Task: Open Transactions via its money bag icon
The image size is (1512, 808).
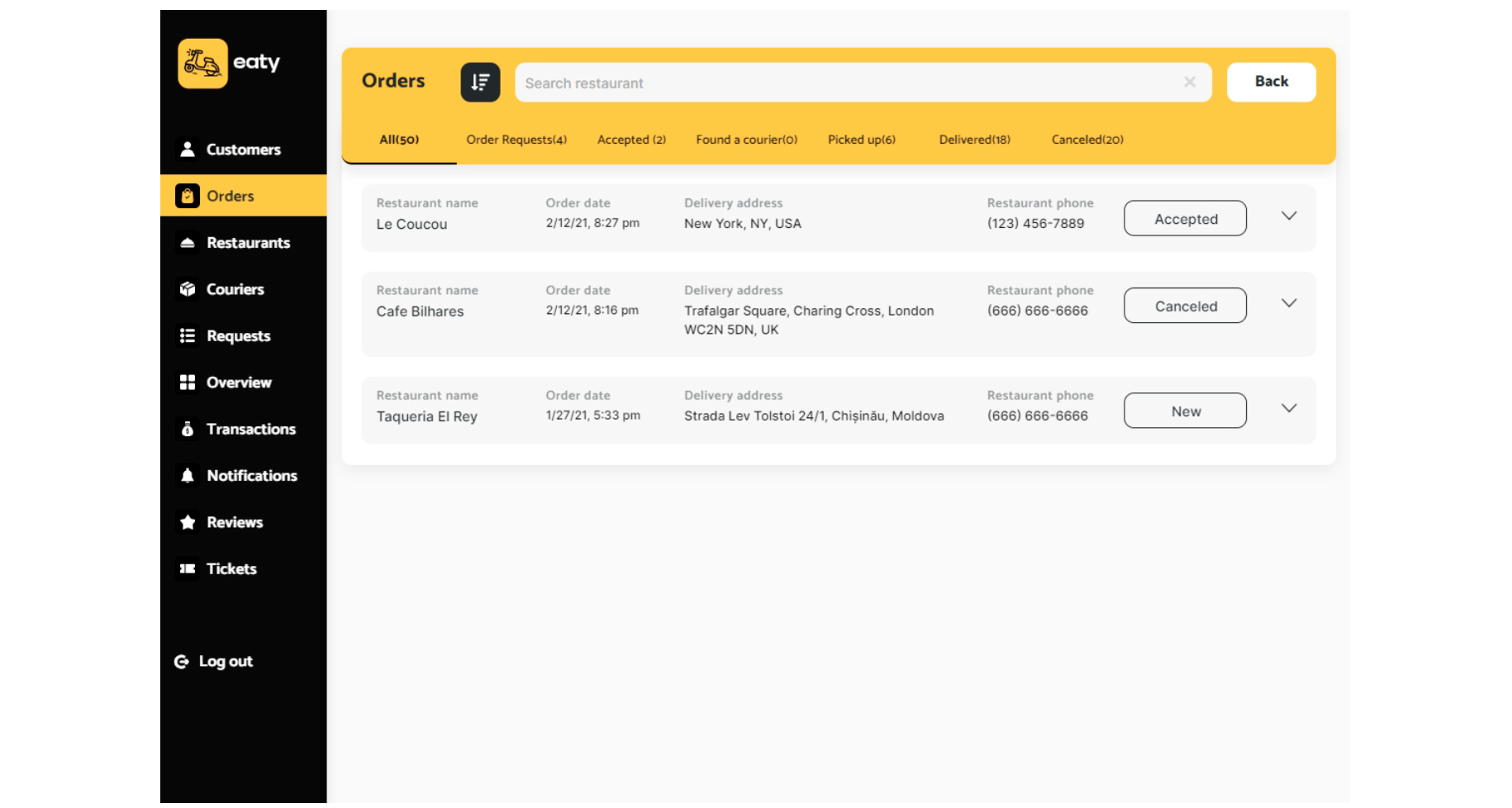Action: click(x=188, y=429)
